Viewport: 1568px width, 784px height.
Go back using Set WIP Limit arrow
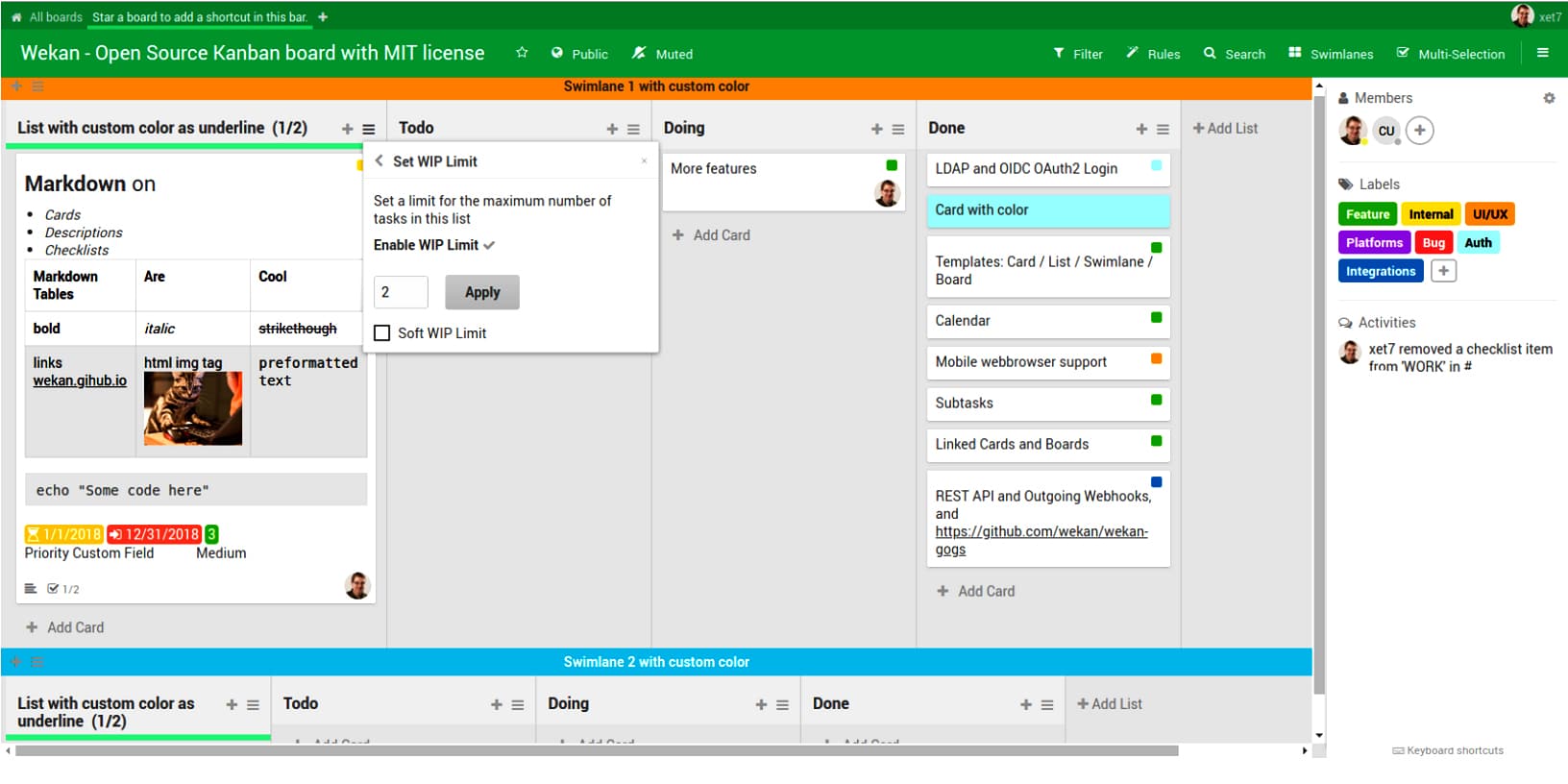pos(380,161)
